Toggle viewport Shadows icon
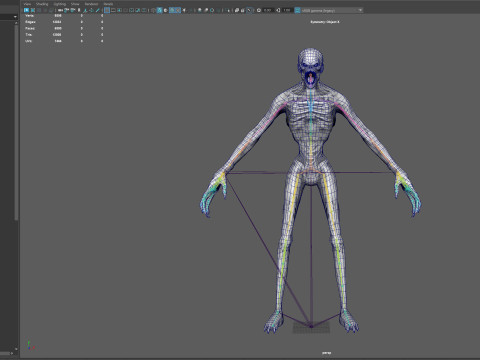Screen dimensions: 480x360 pyautogui.click(x=190, y=10)
